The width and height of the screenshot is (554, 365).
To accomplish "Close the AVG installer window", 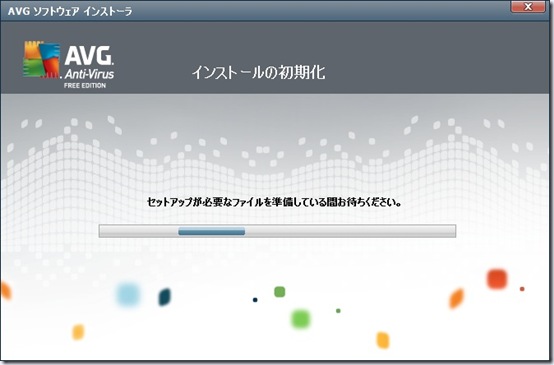I will 528,7.
